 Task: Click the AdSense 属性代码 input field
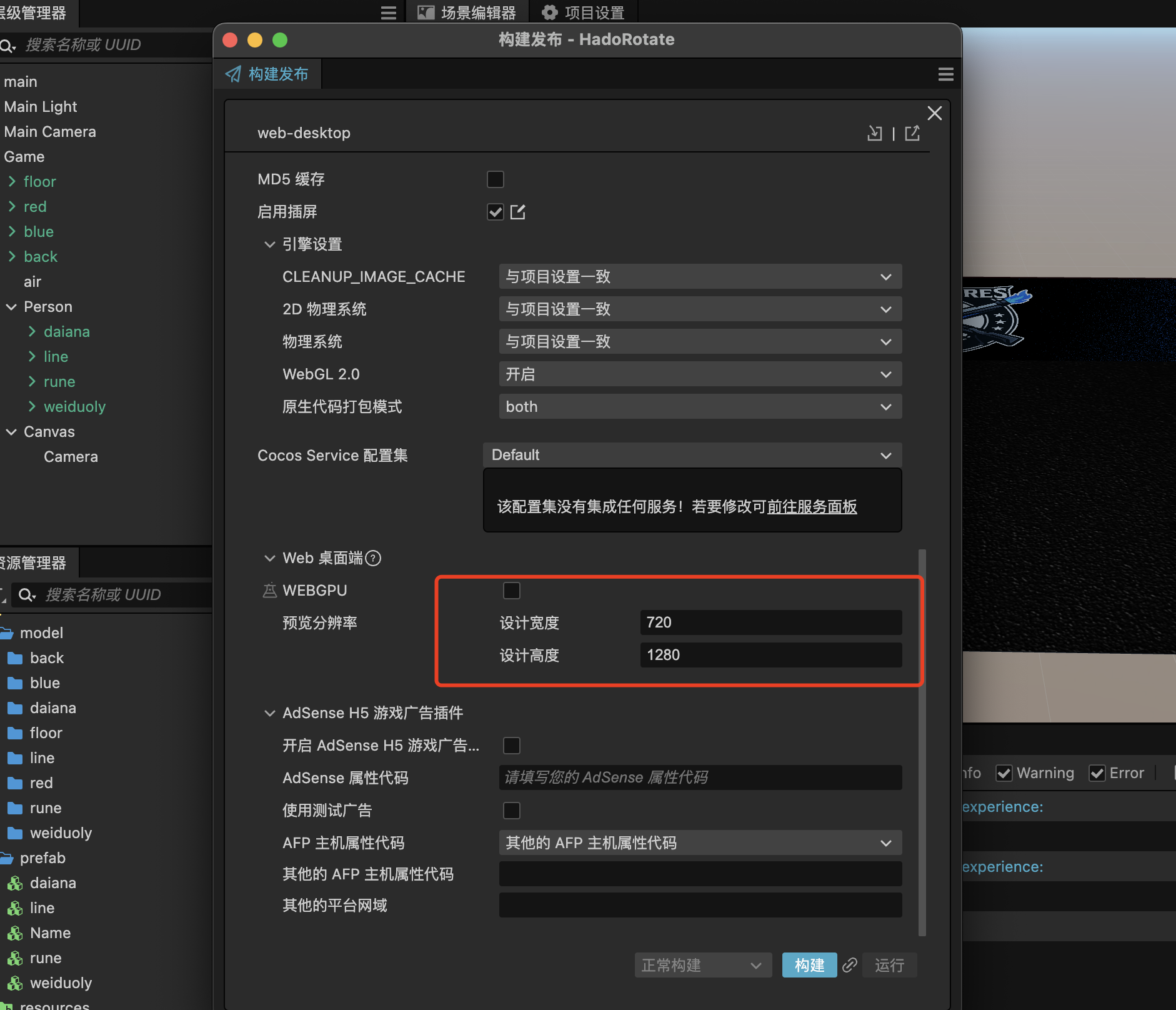(700, 777)
